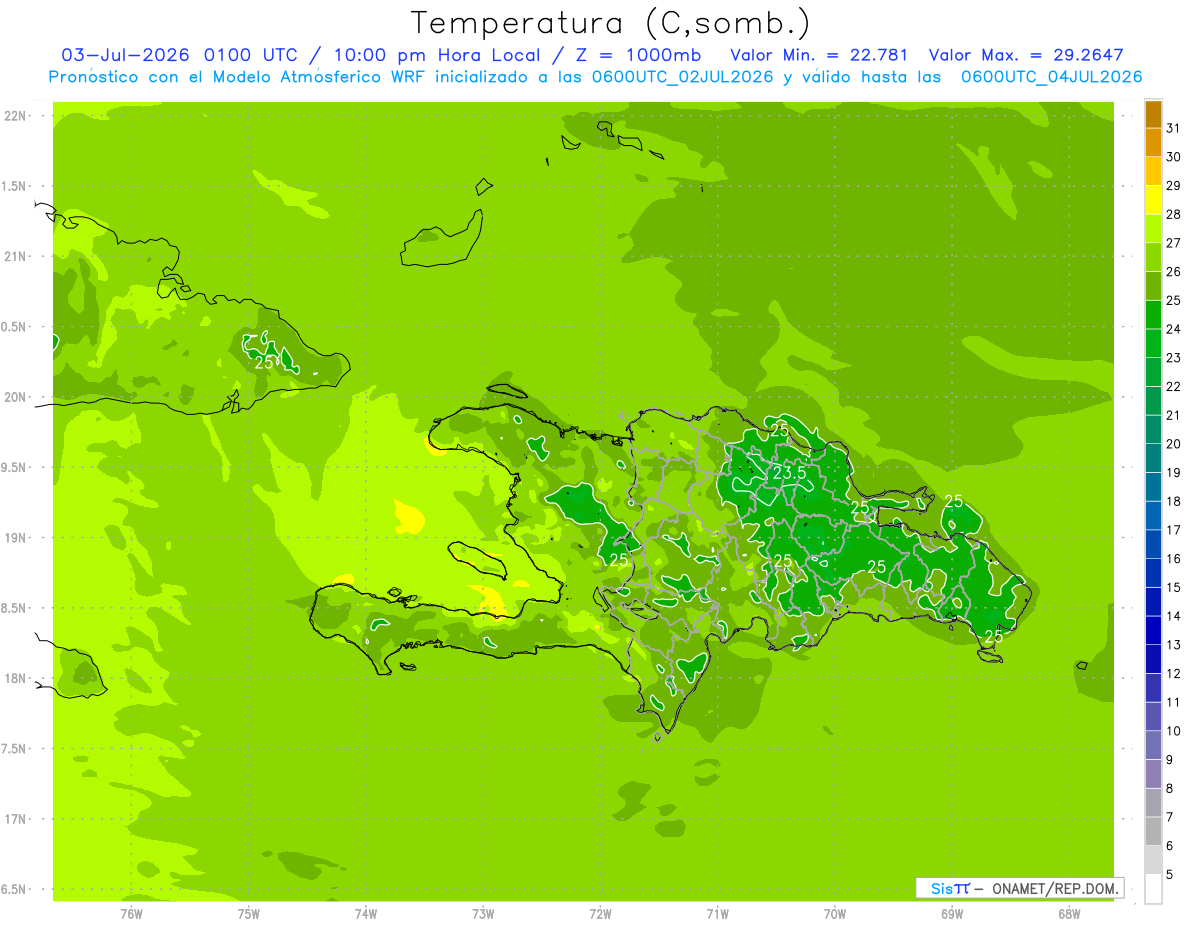Image resolution: width=1200 pixels, height=927 pixels.
Task: Click the blue swatch between 14 and 15
Action: coord(1153,601)
